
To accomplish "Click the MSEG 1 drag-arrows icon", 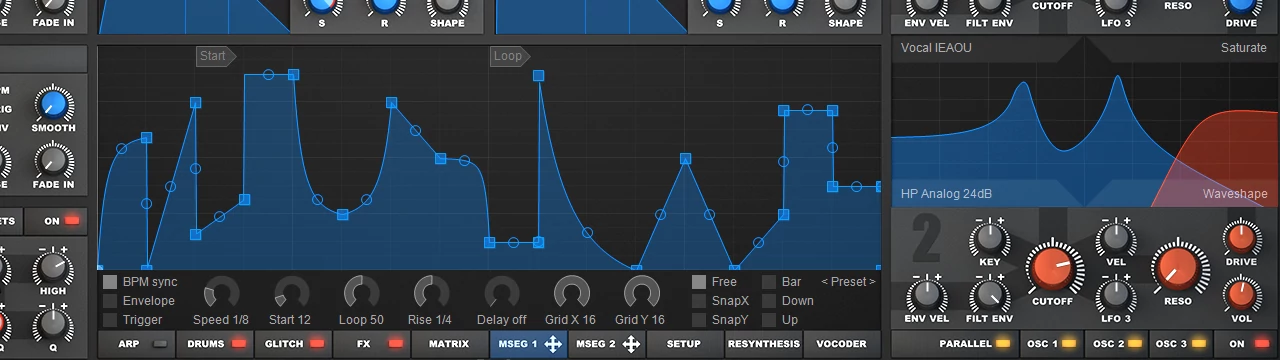I will pyautogui.click(x=553, y=344).
